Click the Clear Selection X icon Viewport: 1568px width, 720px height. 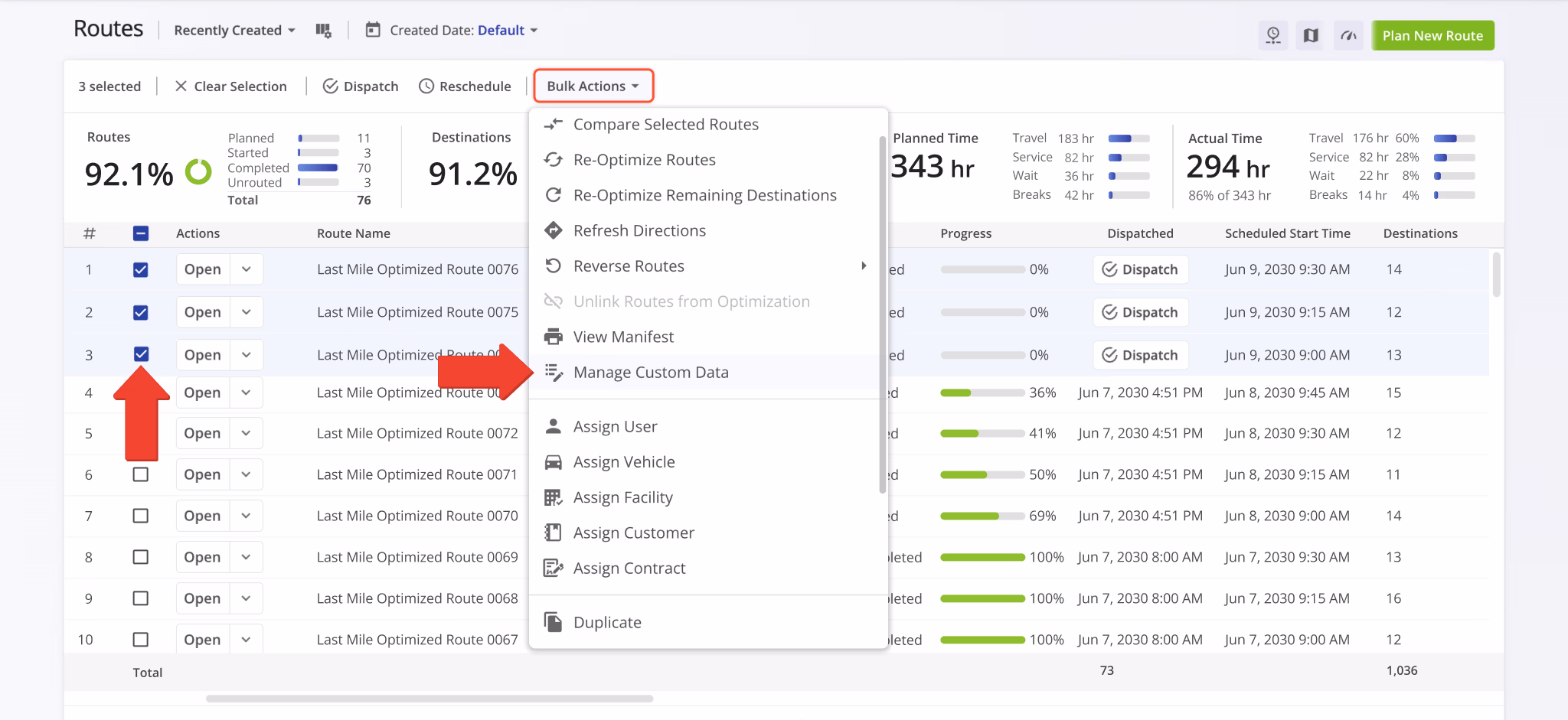tap(181, 86)
